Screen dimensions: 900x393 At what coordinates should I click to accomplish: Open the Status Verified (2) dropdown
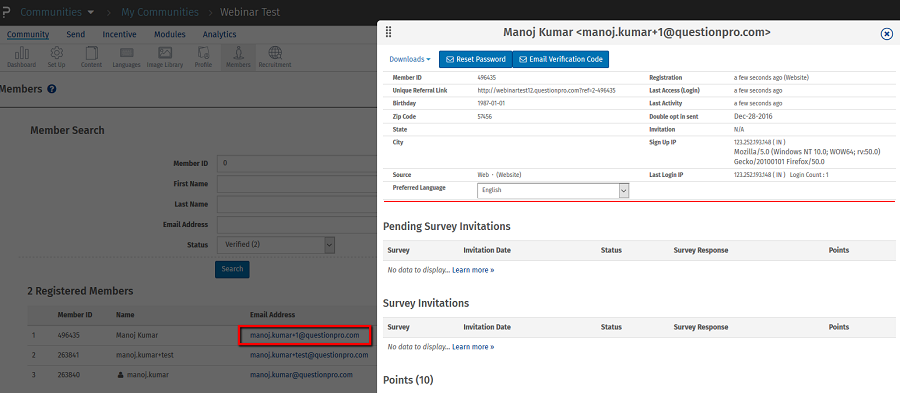(276, 244)
